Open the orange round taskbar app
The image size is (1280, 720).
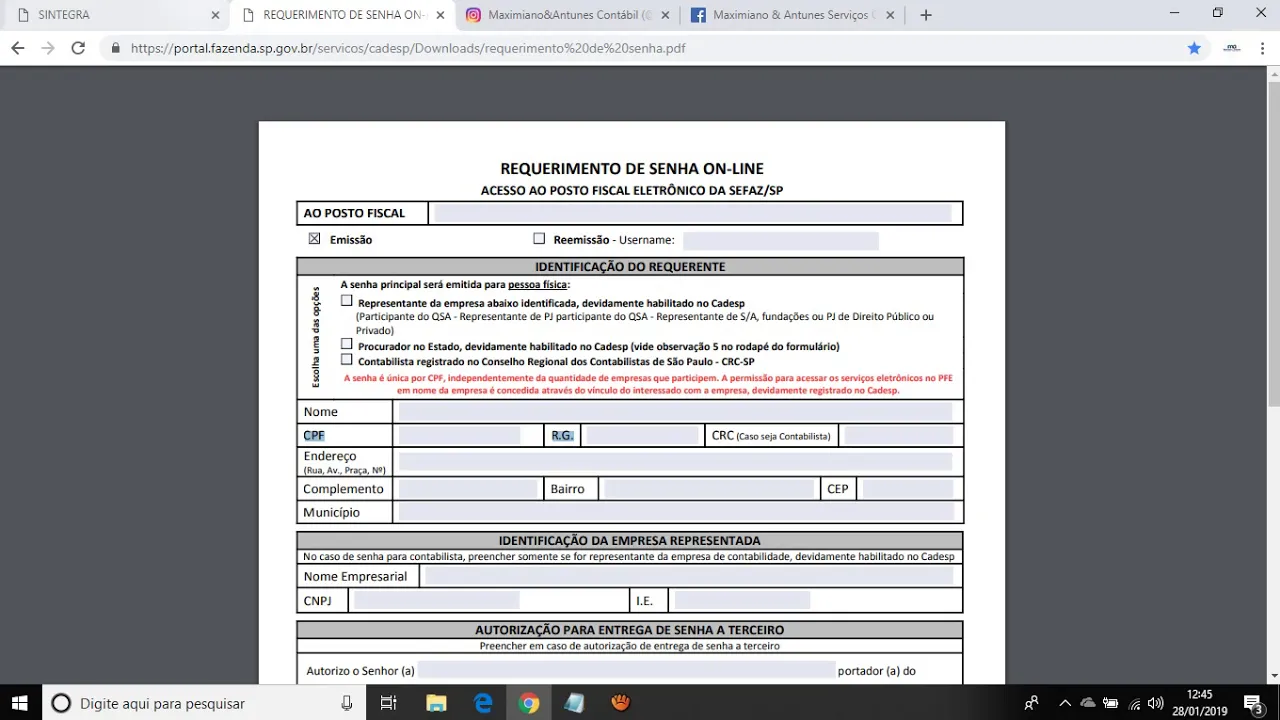coord(621,703)
